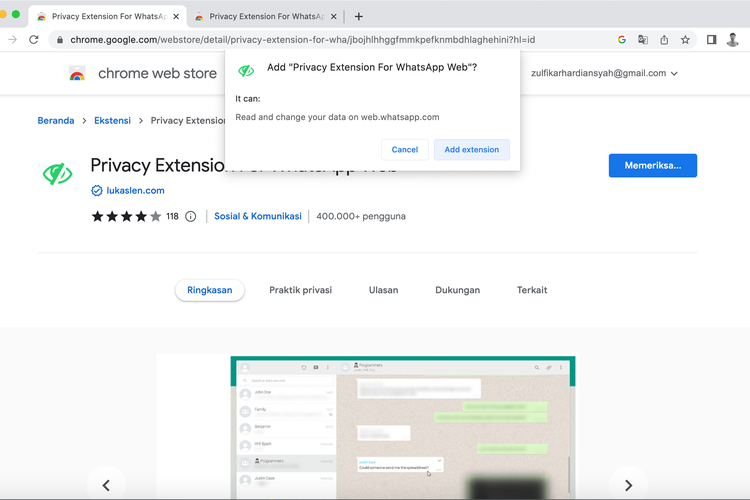
Task: Cancel the add extension prompt
Action: coord(405,149)
